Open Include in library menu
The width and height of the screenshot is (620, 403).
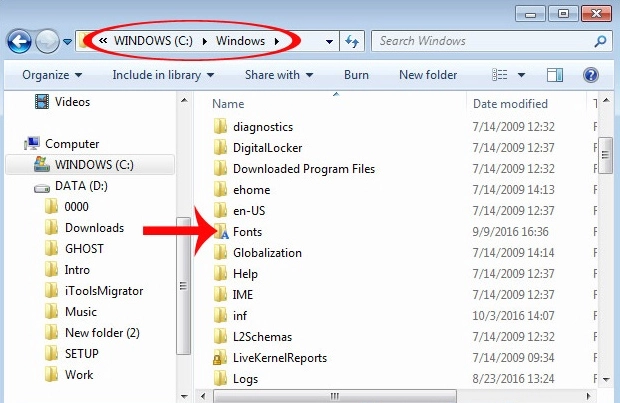pos(163,75)
